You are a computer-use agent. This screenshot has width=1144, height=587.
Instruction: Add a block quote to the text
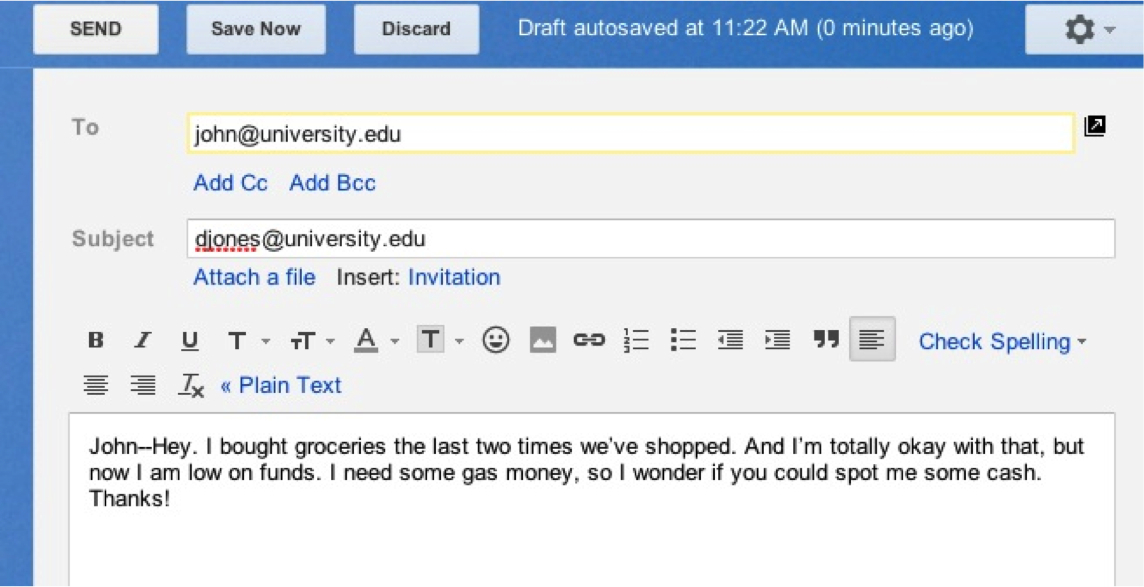click(x=827, y=340)
